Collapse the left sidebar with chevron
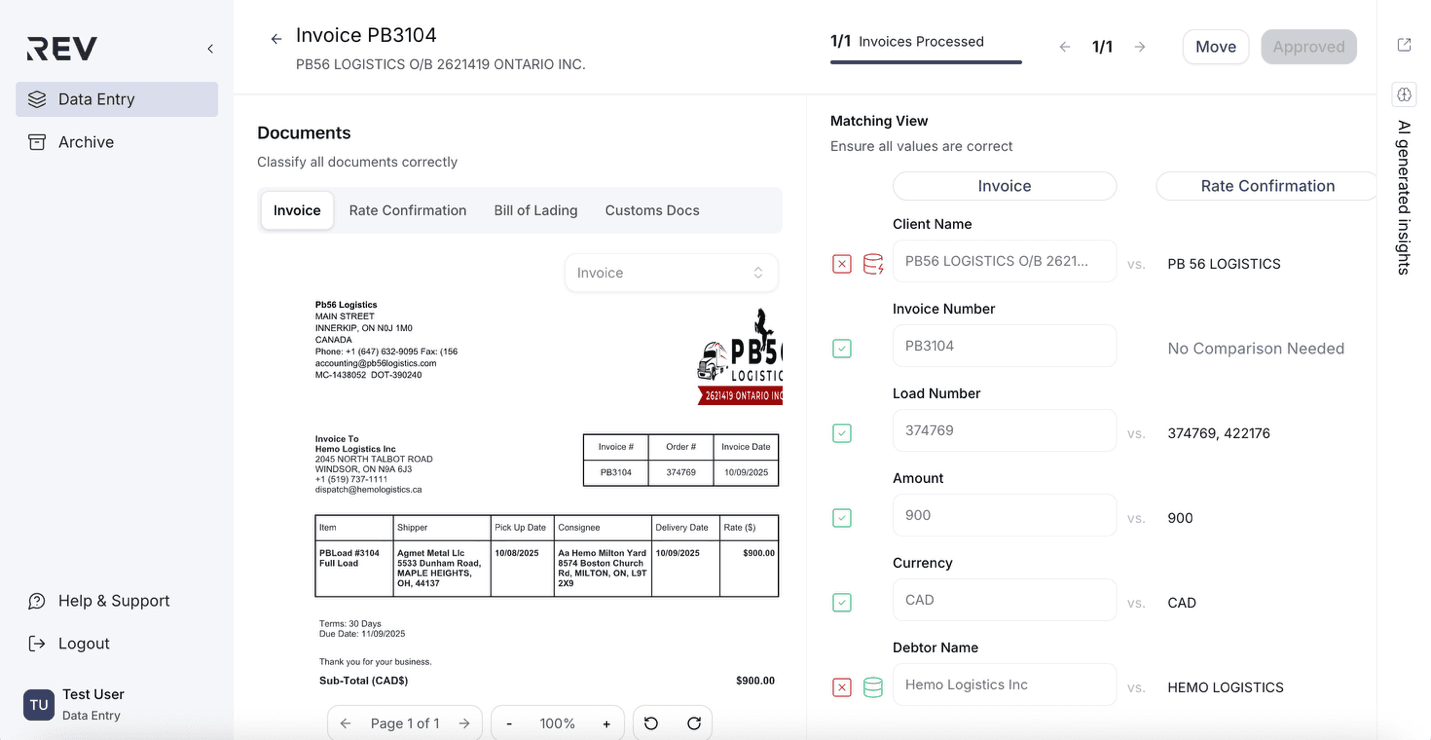1431x740 pixels. [x=210, y=49]
